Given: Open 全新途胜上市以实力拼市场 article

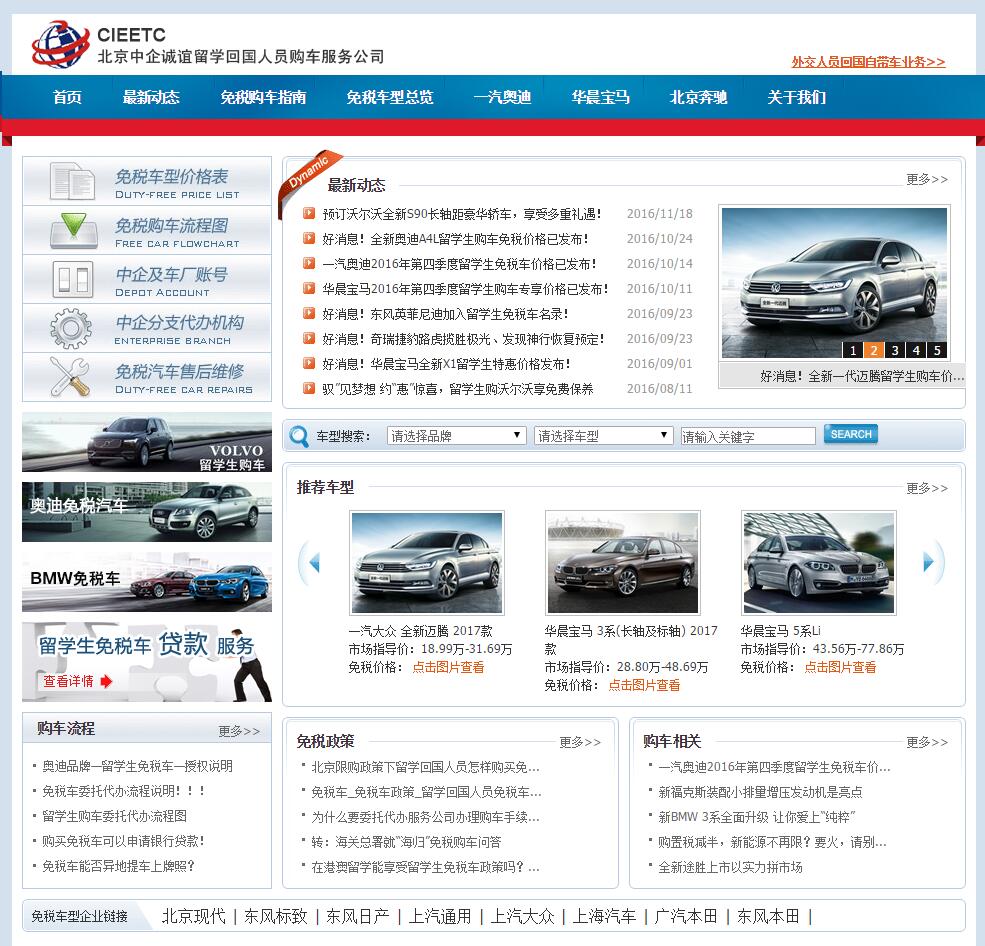Looking at the screenshot, I should [x=731, y=868].
